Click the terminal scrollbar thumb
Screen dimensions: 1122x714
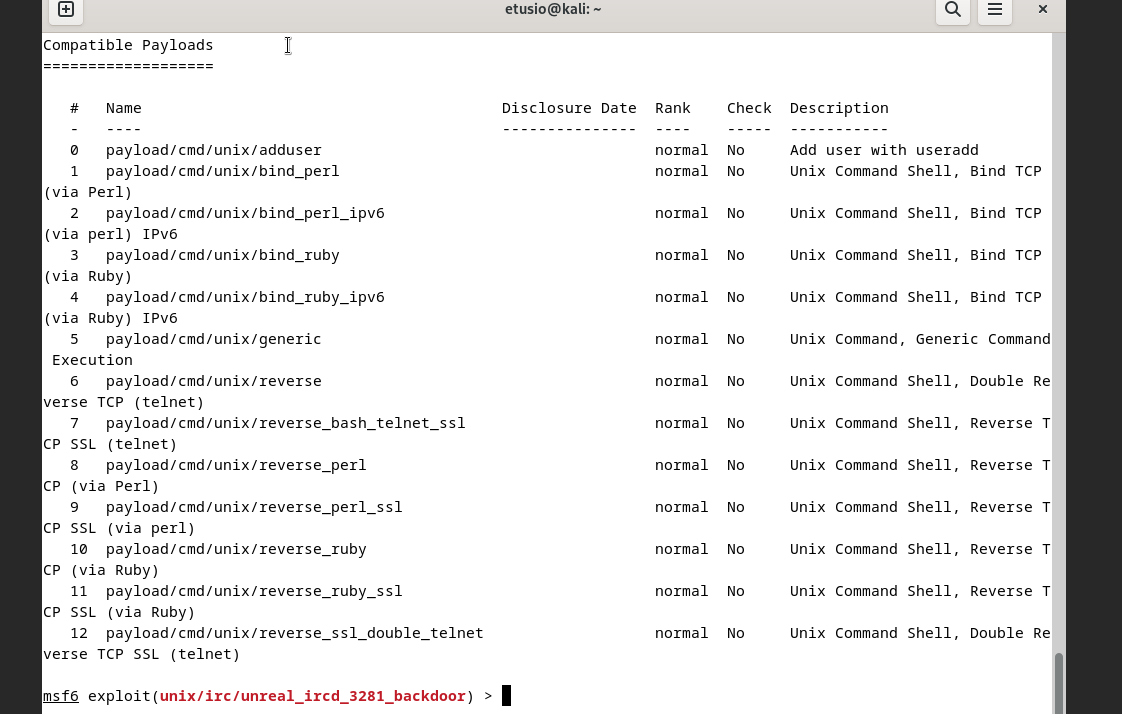click(1058, 683)
